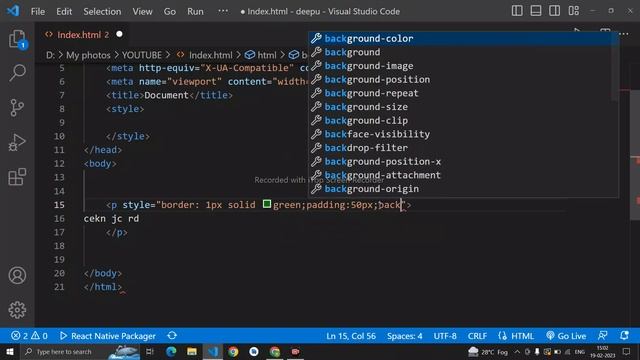The image size is (640, 360).
Task: Open the Manage settings gear
Action: (x=17, y=310)
